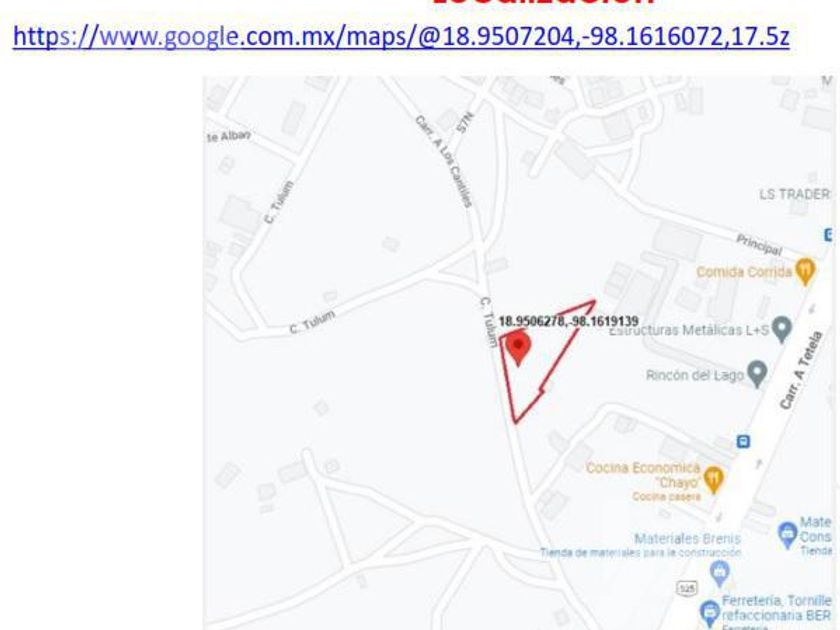Click the Ferretería BER store icon
Image resolution: width=840 pixels, height=630 pixels.
click(x=709, y=612)
